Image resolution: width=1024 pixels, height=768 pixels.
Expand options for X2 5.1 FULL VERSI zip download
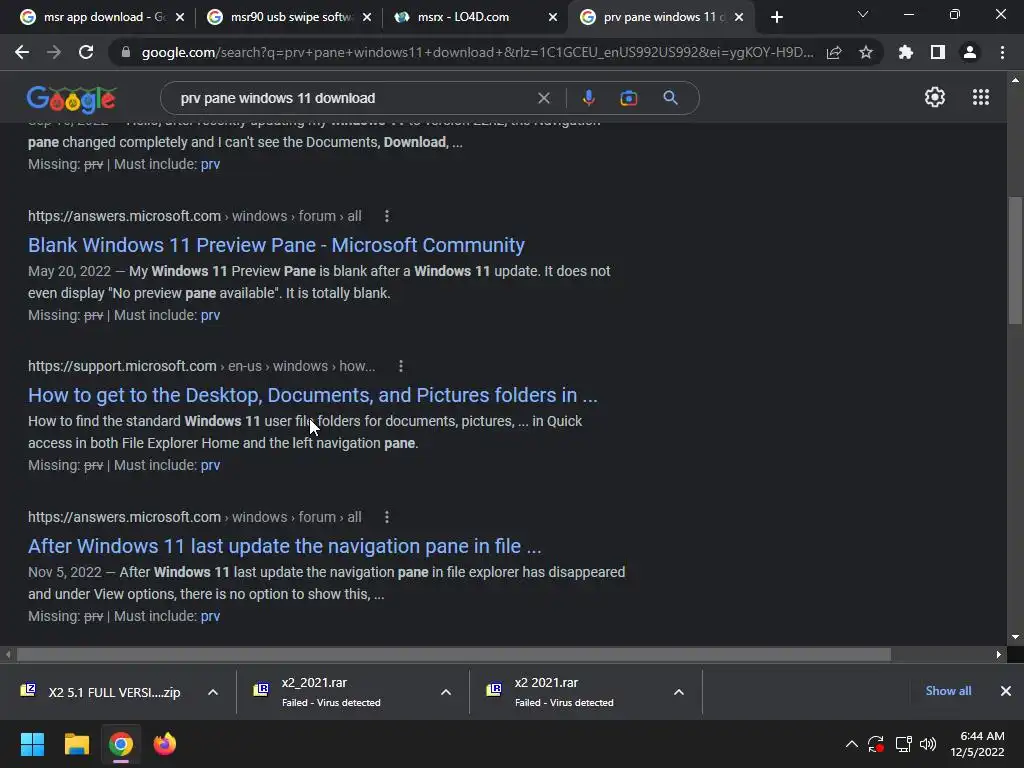(213, 692)
